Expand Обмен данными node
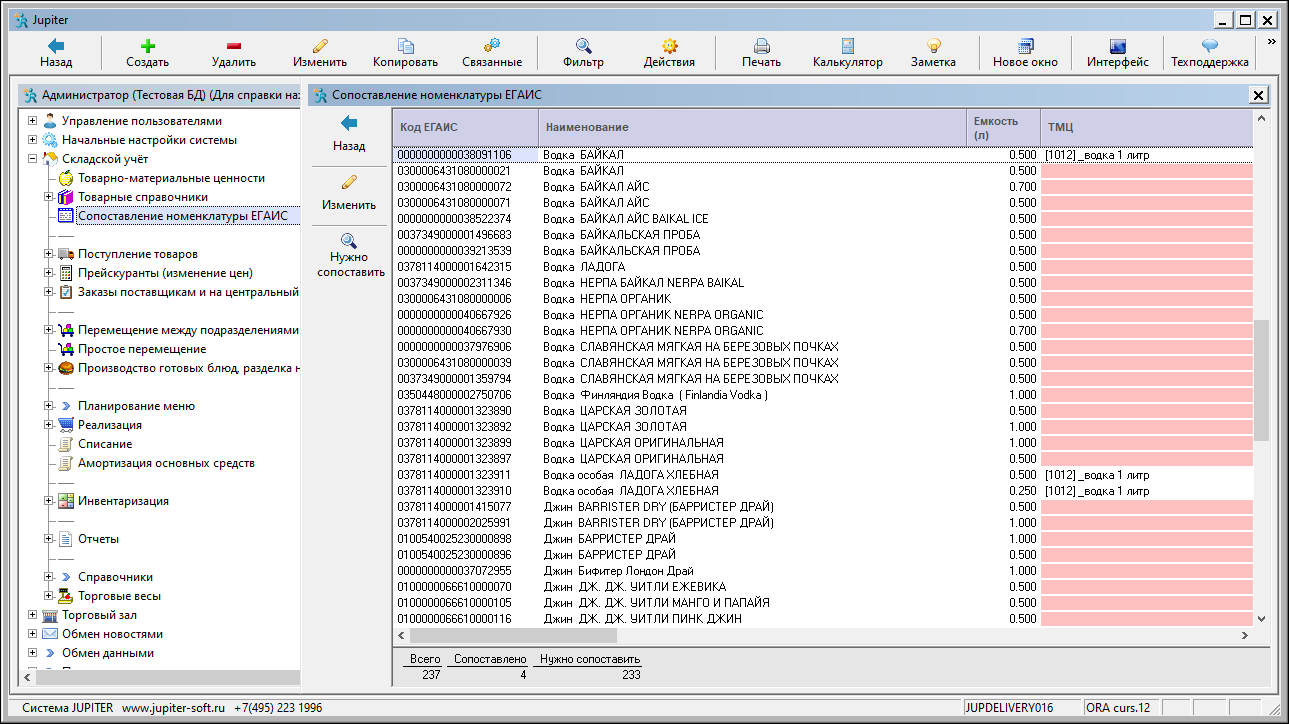1289x724 pixels. pos(33,653)
